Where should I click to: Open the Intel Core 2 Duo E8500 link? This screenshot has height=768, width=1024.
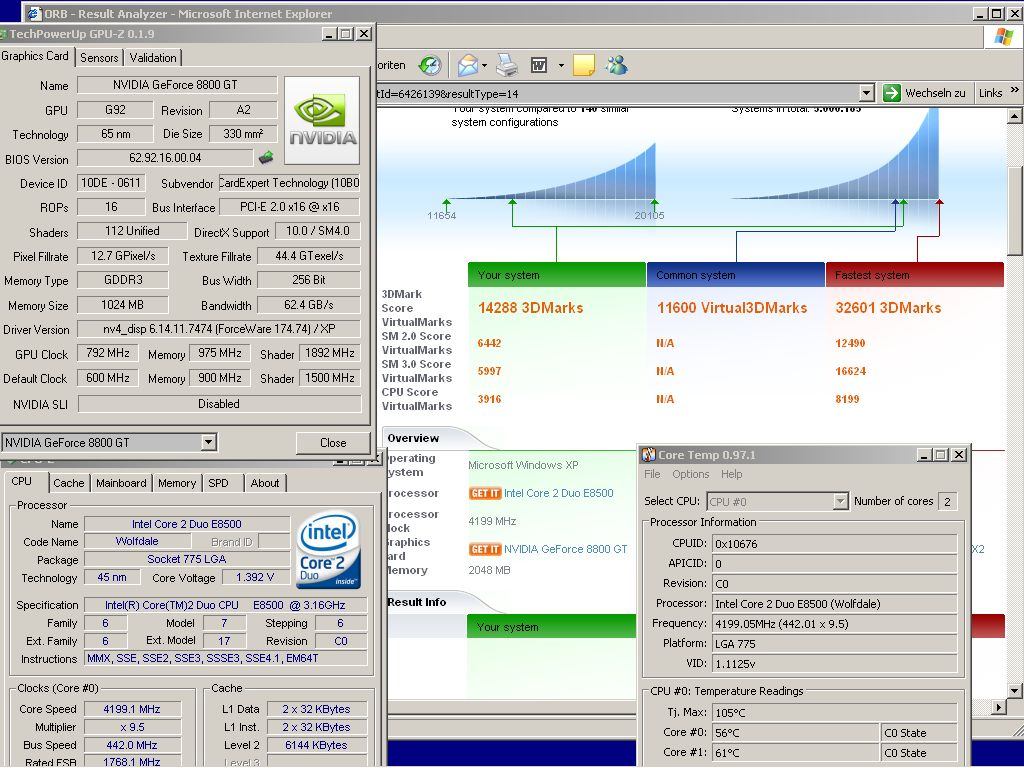pyautogui.click(x=559, y=493)
